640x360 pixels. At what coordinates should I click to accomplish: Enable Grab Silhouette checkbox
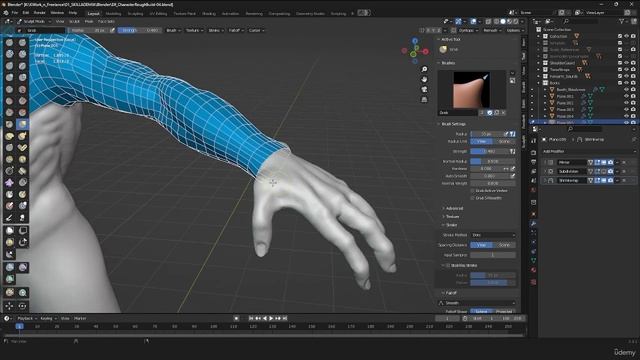(x=472, y=198)
